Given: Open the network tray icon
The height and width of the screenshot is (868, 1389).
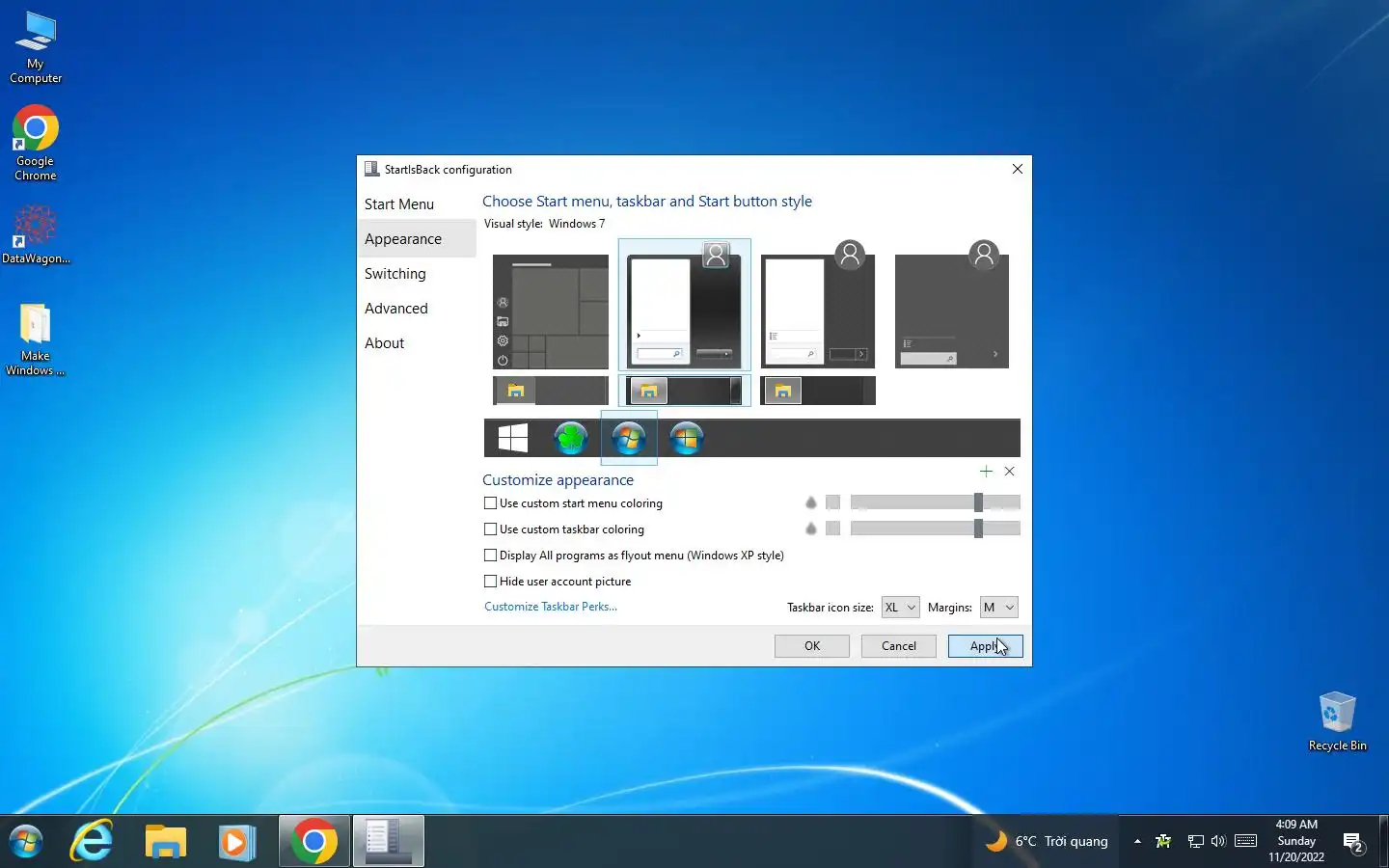Looking at the screenshot, I should [x=1195, y=841].
